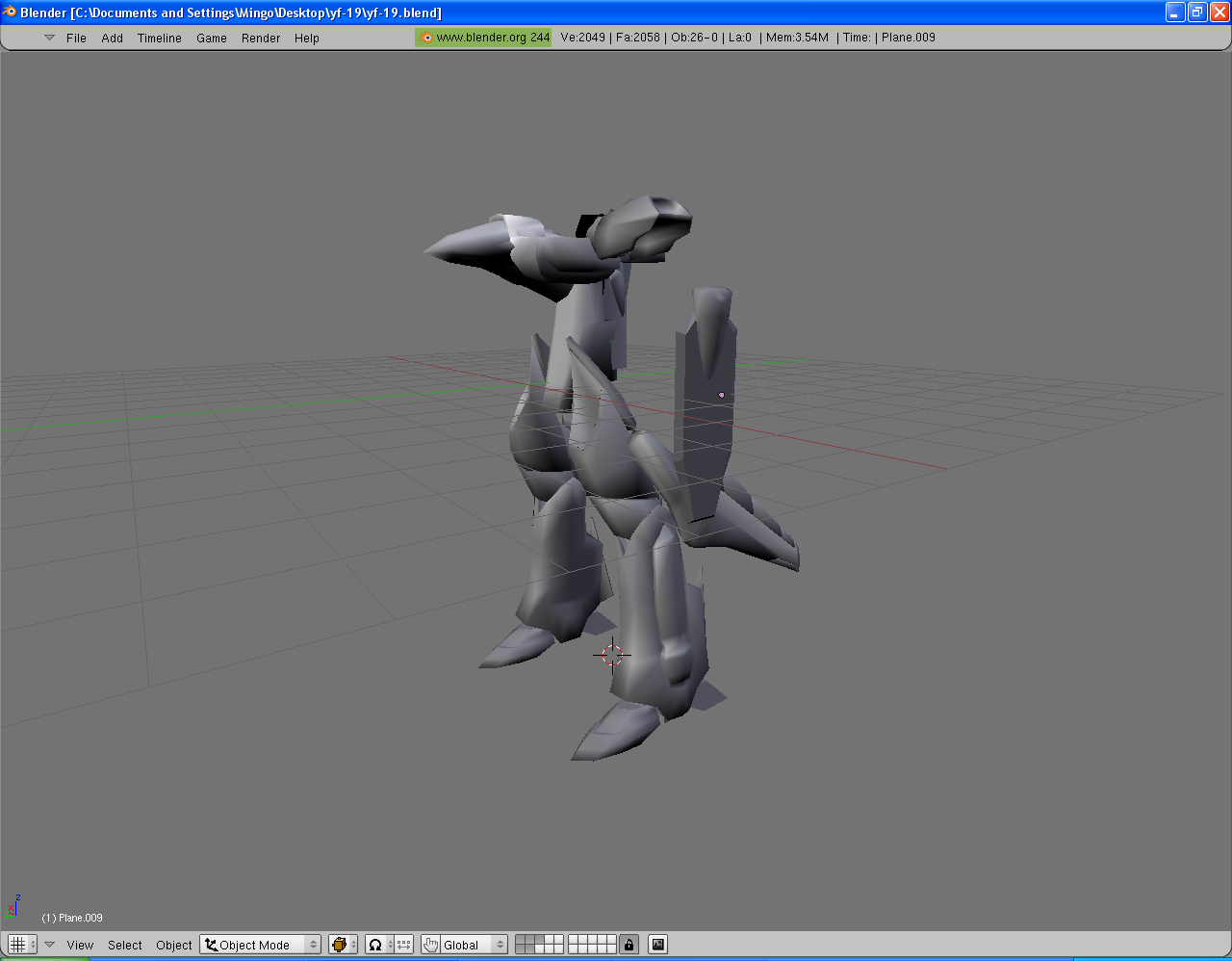Open the Timeline menu
The image size is (1232, 961).
click(159, 38)
